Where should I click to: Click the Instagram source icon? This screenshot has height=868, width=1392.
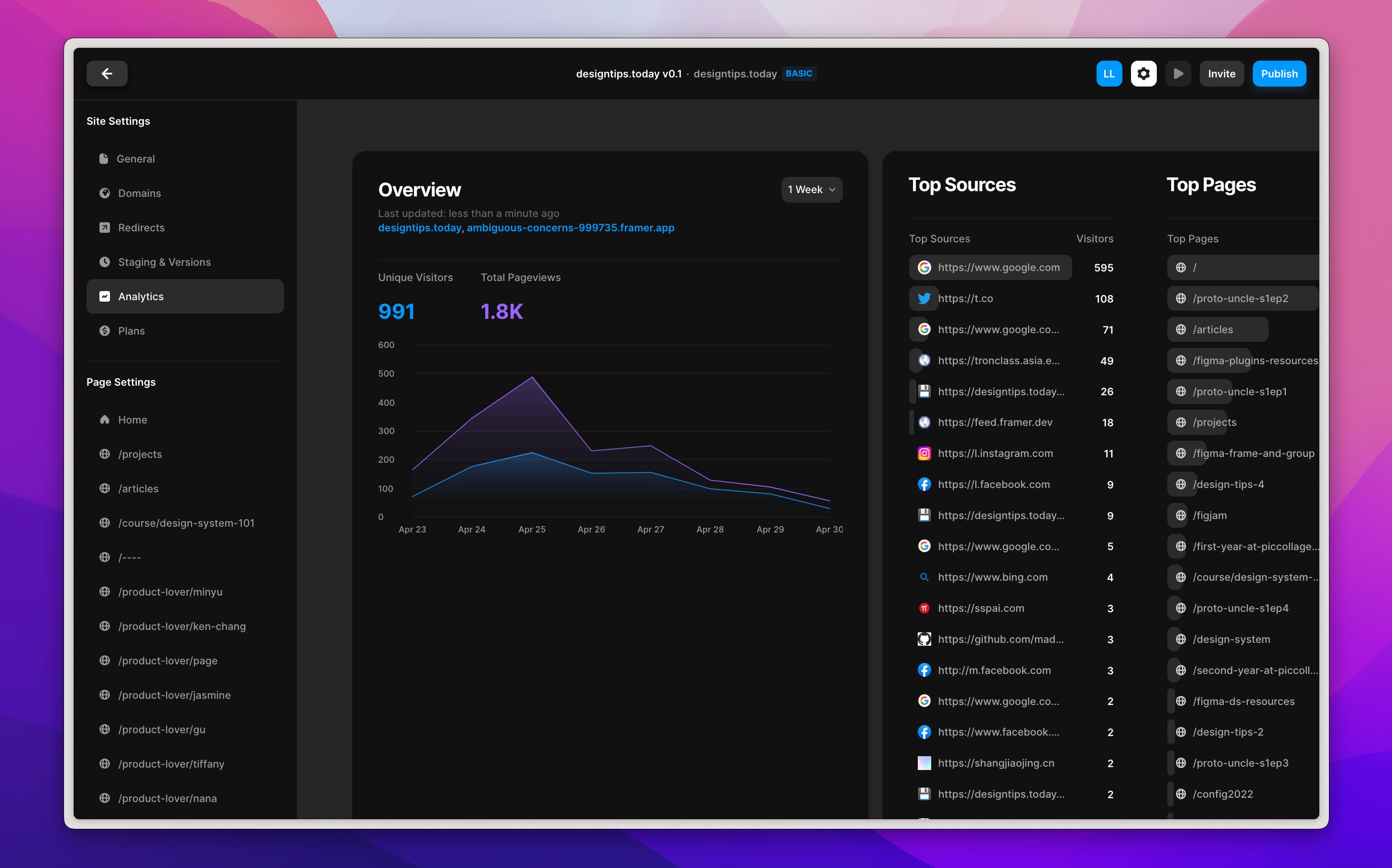click(924, 454)
